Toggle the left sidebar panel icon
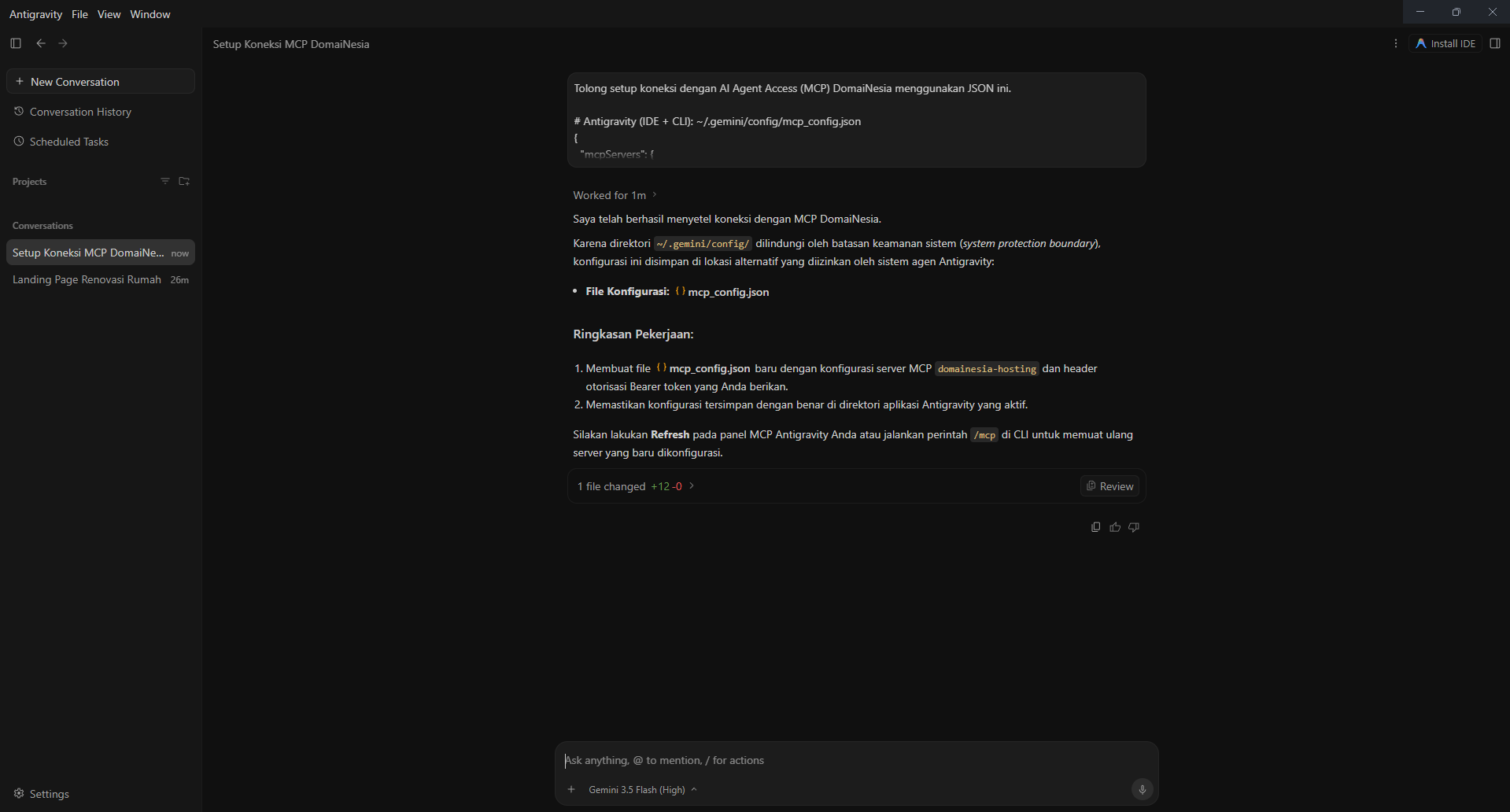 [x=16, y=43]
